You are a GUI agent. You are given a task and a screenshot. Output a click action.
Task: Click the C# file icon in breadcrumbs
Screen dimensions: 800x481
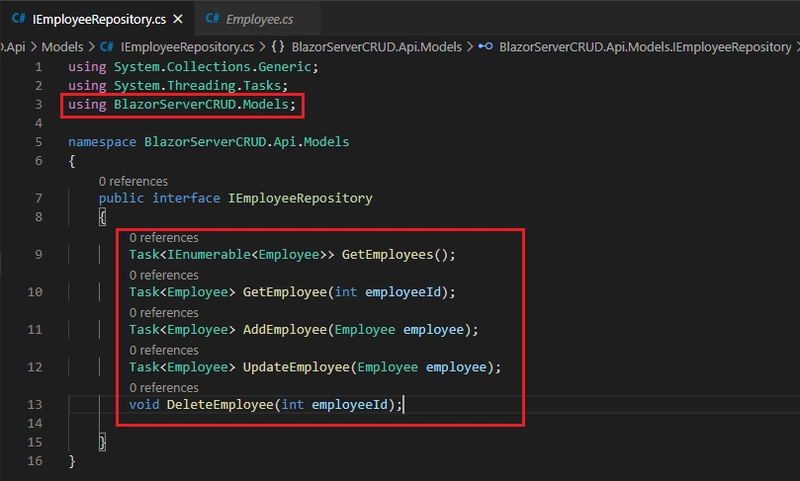[105, 46]
